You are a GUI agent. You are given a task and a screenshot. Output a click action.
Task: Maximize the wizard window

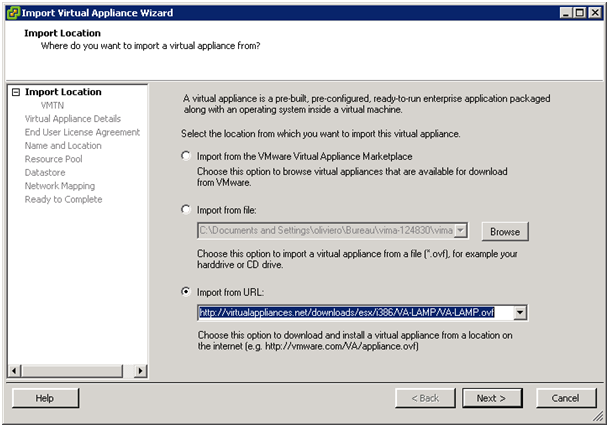(579, 13)
